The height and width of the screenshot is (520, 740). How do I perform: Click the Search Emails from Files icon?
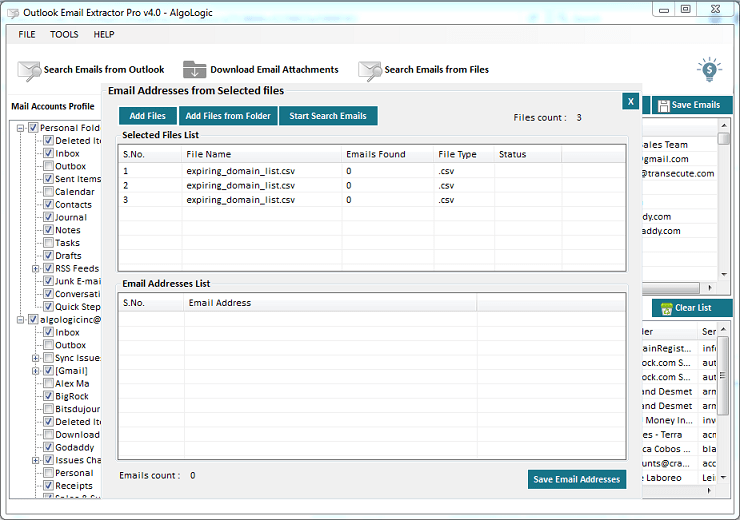click(370, 70)
